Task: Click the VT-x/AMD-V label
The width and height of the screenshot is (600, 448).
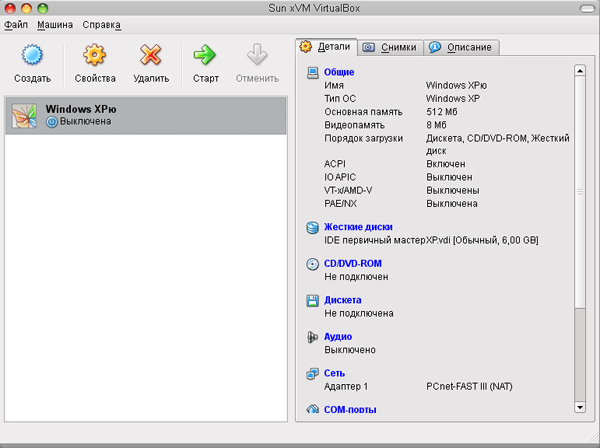Action: point(348,190)
